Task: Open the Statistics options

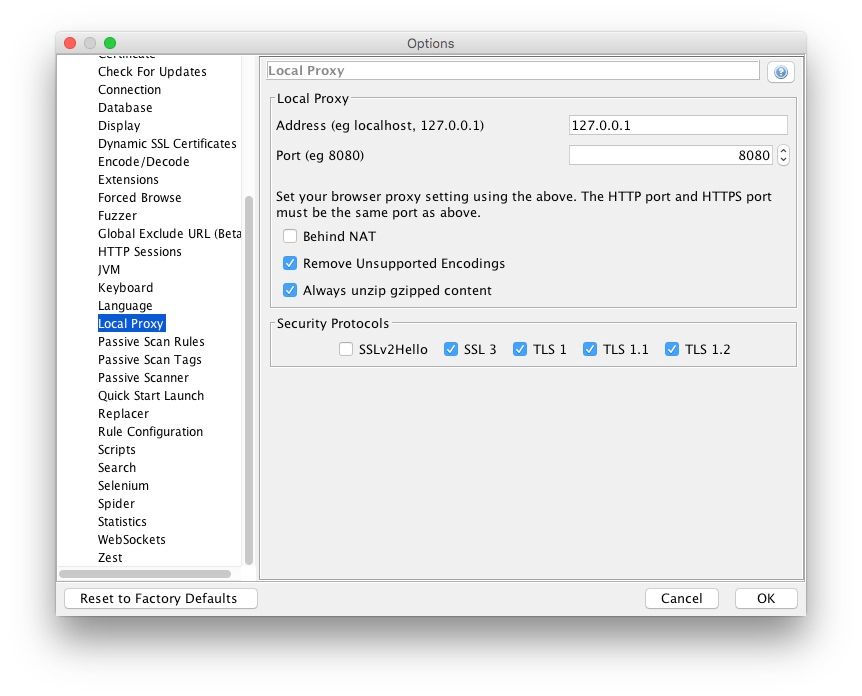Action: (122, 522)
